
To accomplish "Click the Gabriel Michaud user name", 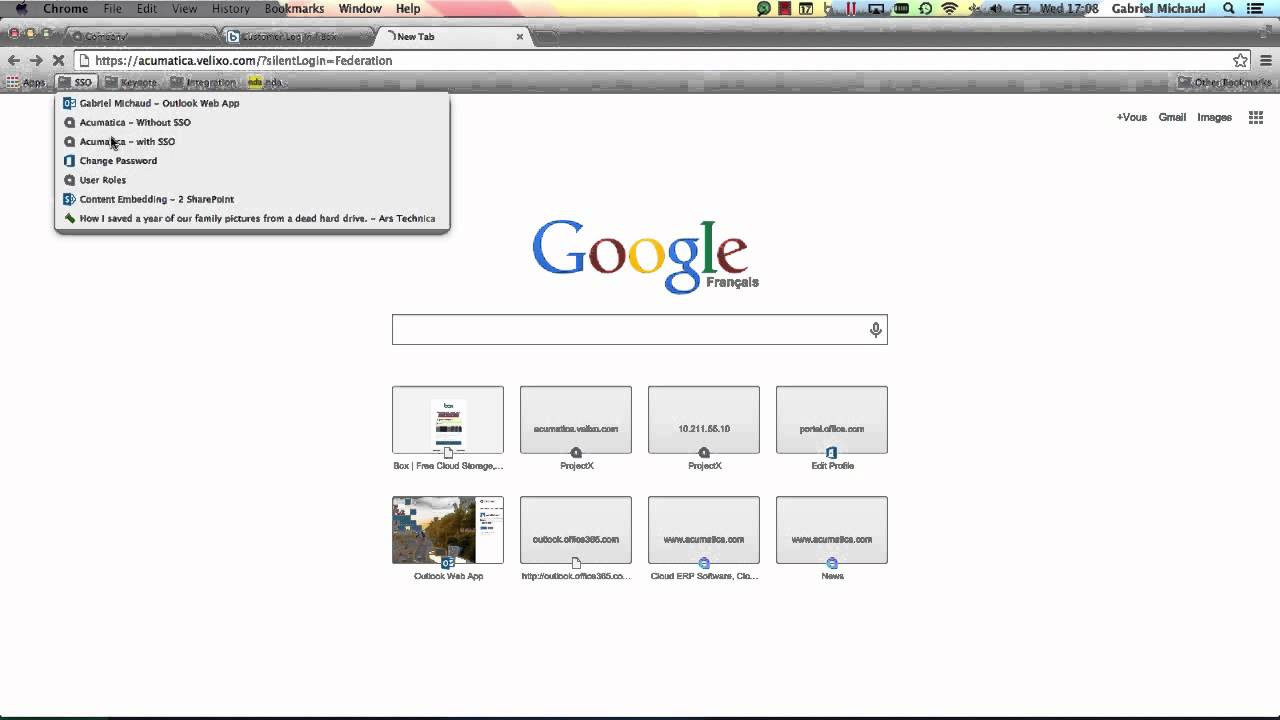I will [1158, 9].
